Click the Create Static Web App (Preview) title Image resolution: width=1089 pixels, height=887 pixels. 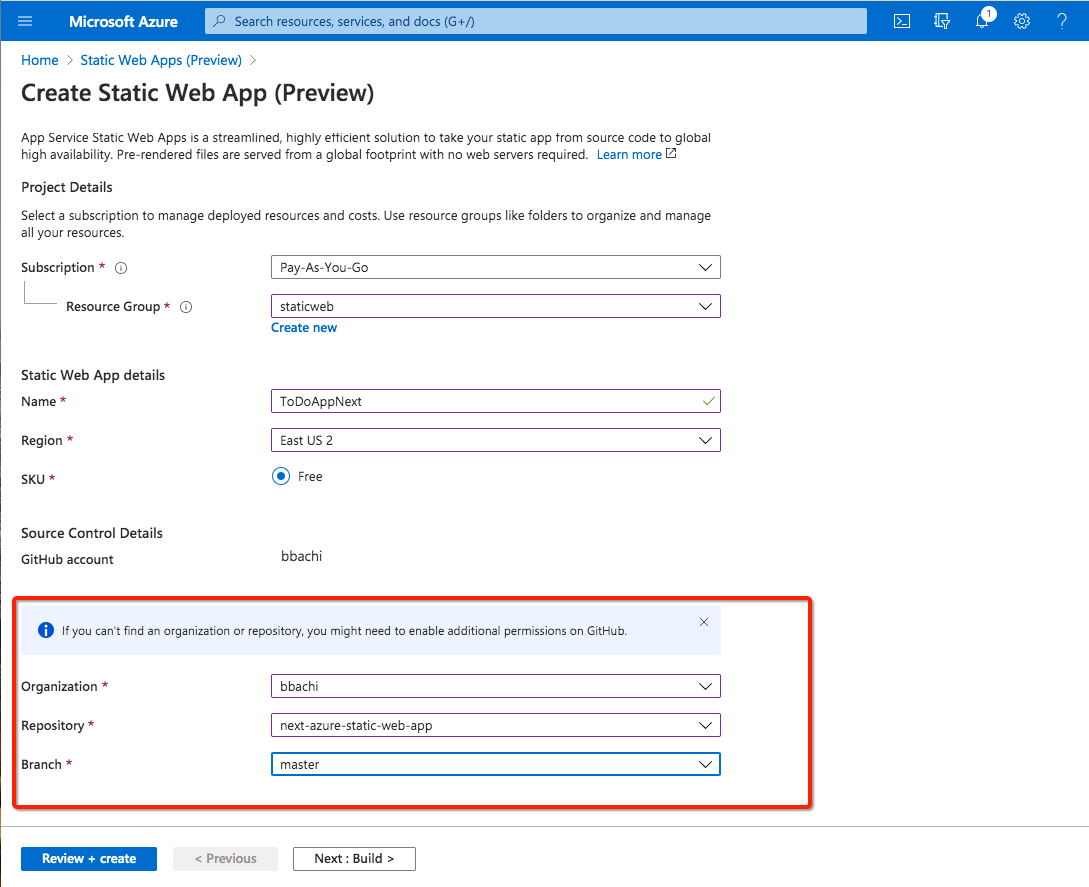point(198,93)
